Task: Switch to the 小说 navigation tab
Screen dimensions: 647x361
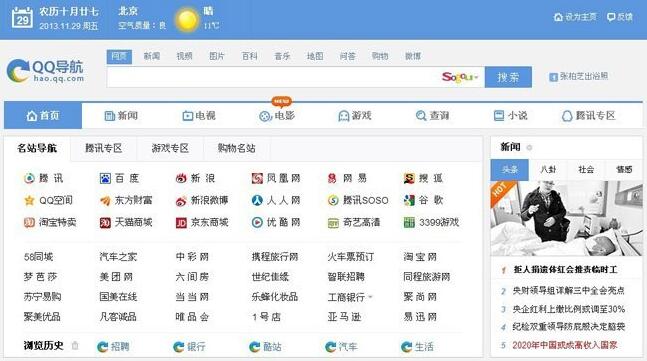Action: click(510, 116)
